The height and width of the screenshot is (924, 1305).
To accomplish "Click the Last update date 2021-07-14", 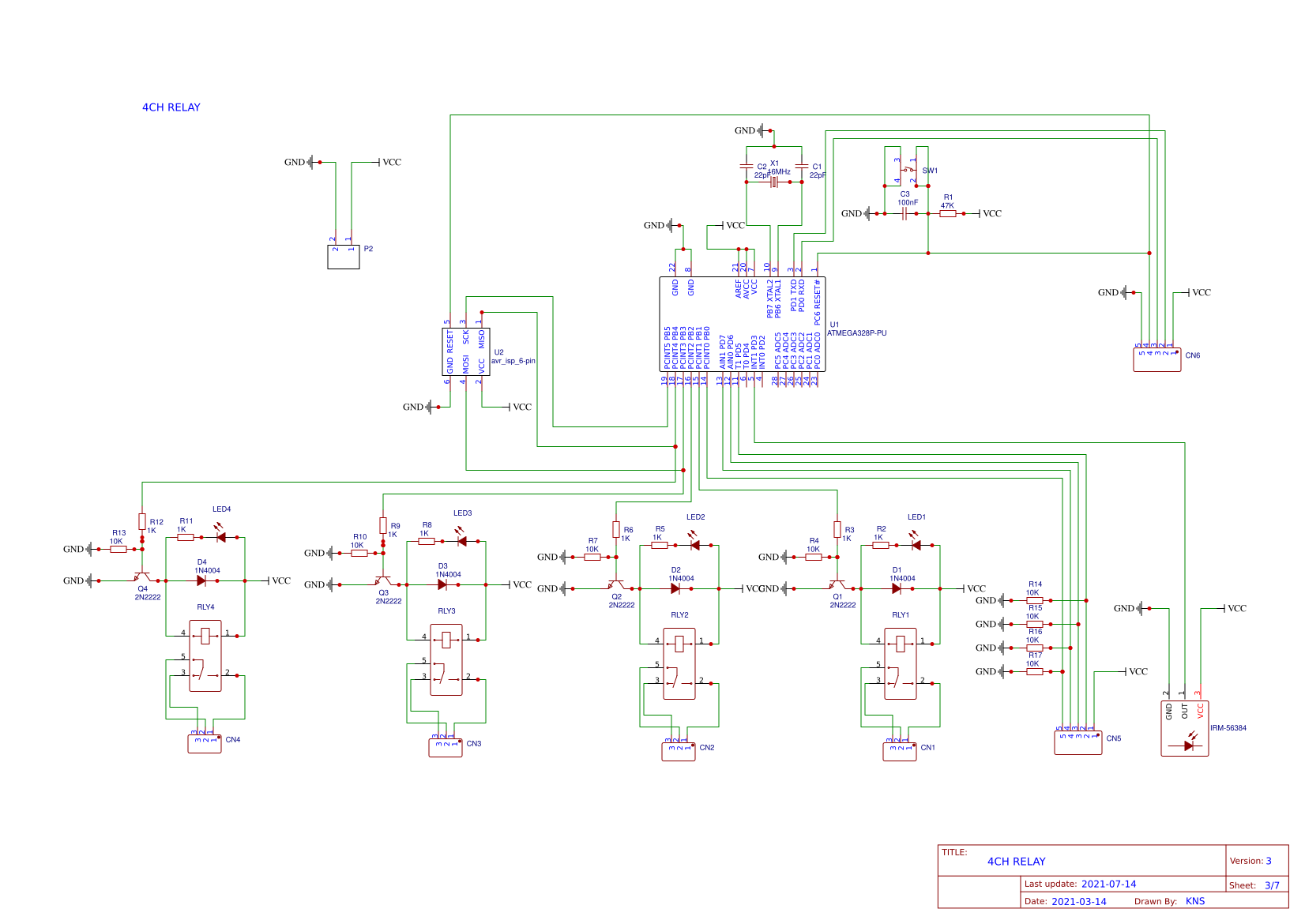I will click(x=1109, y=885).
